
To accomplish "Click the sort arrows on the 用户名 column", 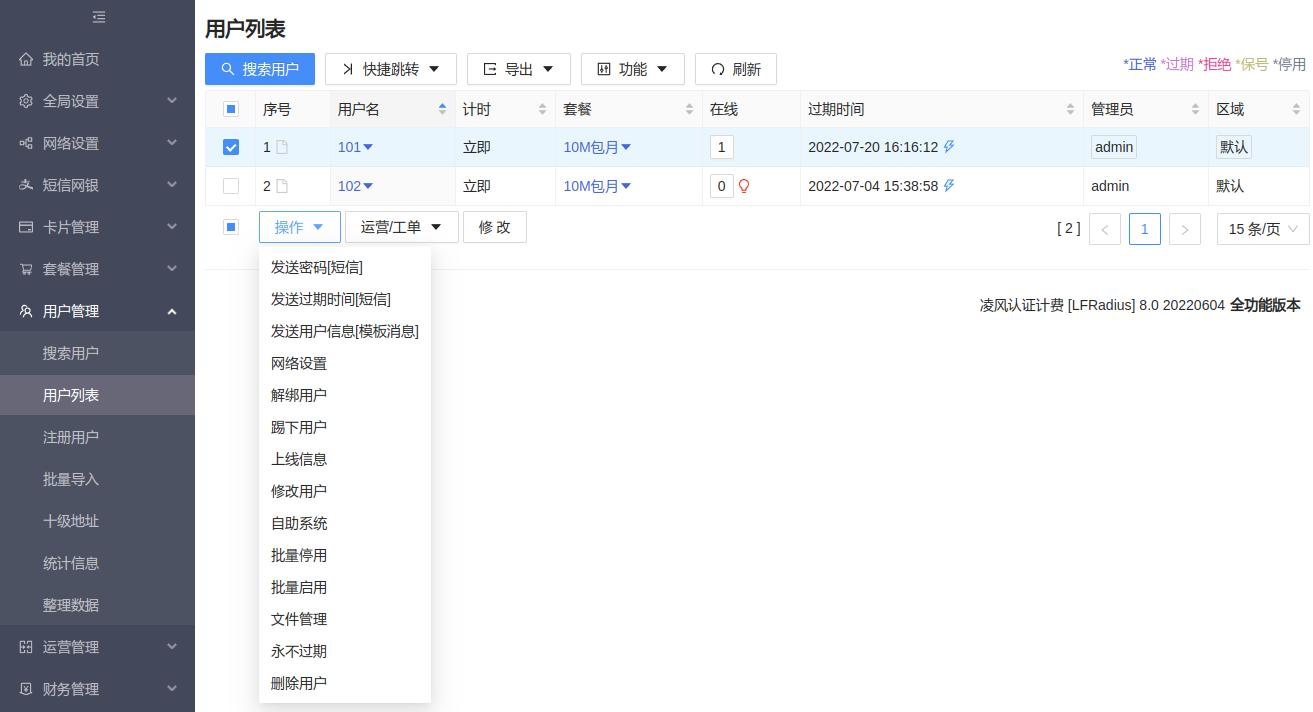I will coord(442,109).
